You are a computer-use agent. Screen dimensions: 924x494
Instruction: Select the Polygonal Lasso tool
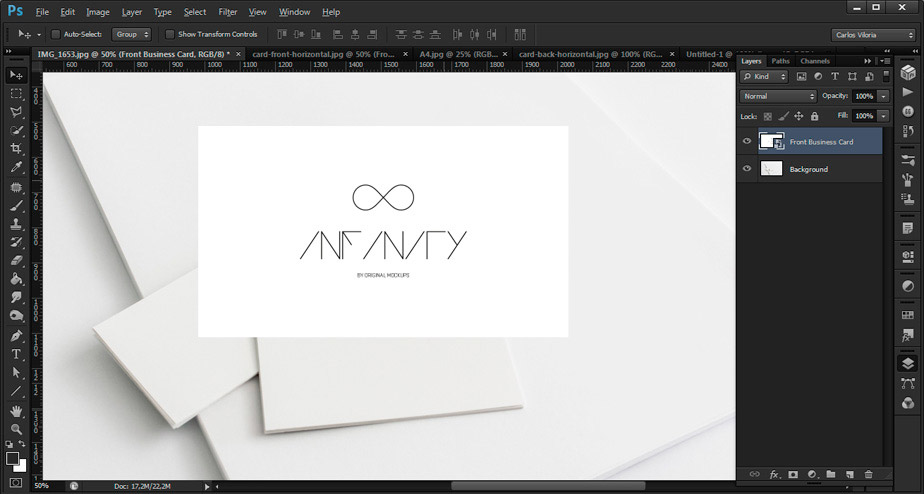coord(16,111)
